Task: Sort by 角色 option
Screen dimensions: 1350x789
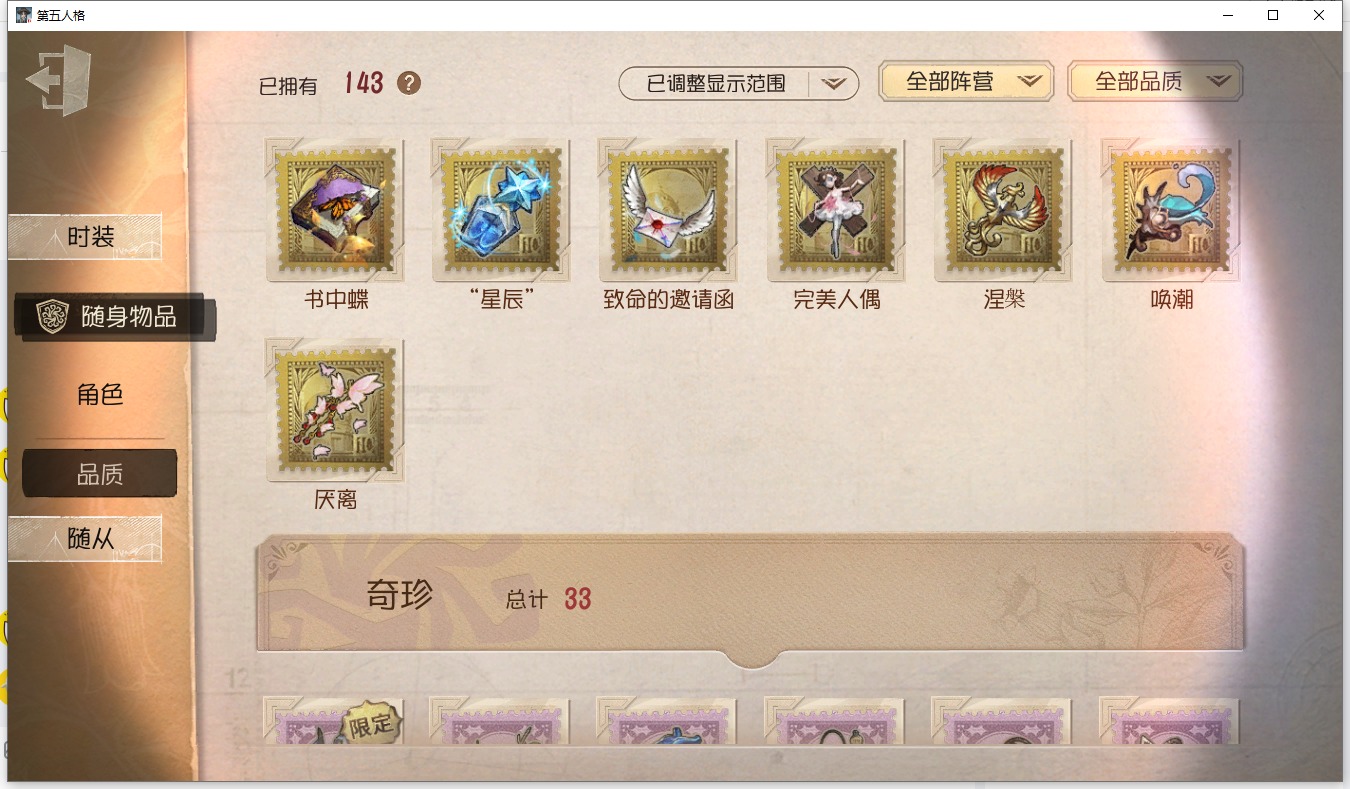Action: (100, 395)
